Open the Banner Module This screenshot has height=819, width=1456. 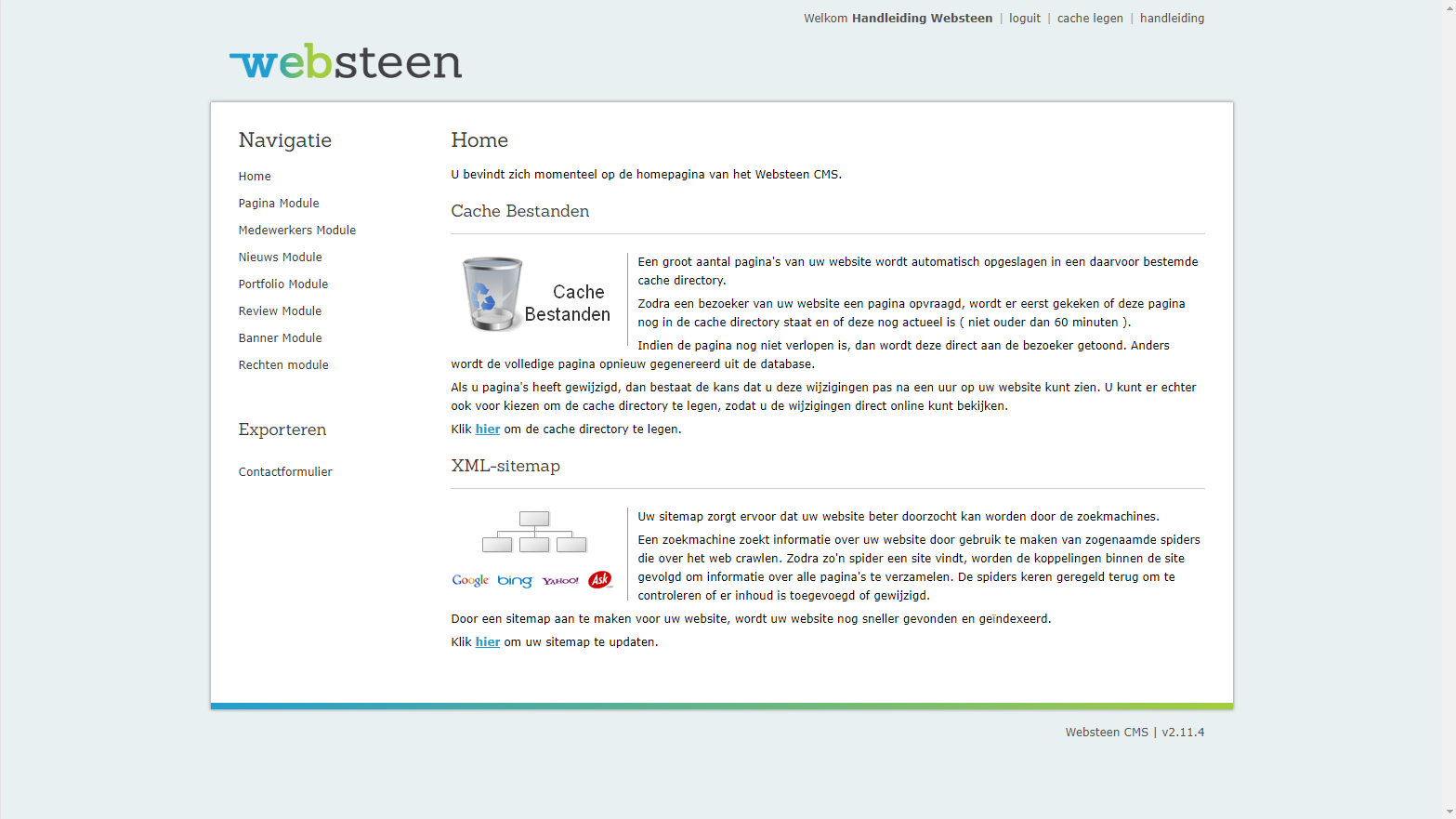281,338
